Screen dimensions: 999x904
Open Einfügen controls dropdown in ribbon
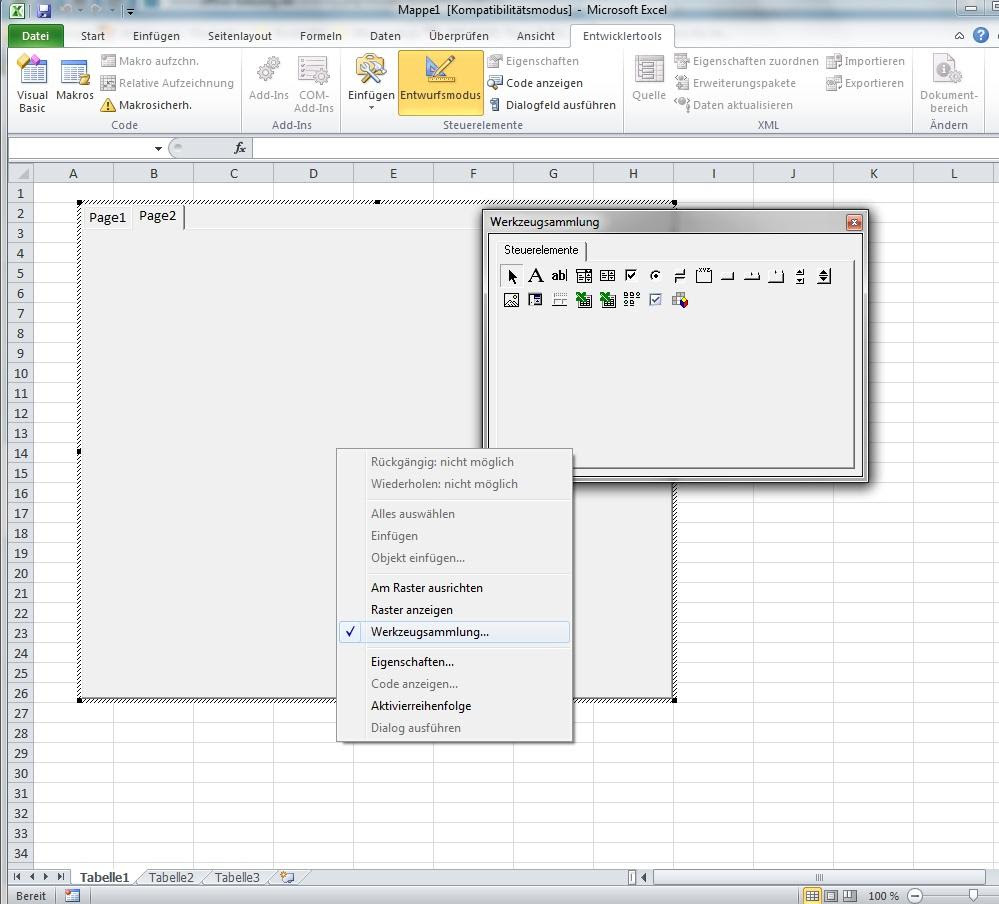(371, 82)
